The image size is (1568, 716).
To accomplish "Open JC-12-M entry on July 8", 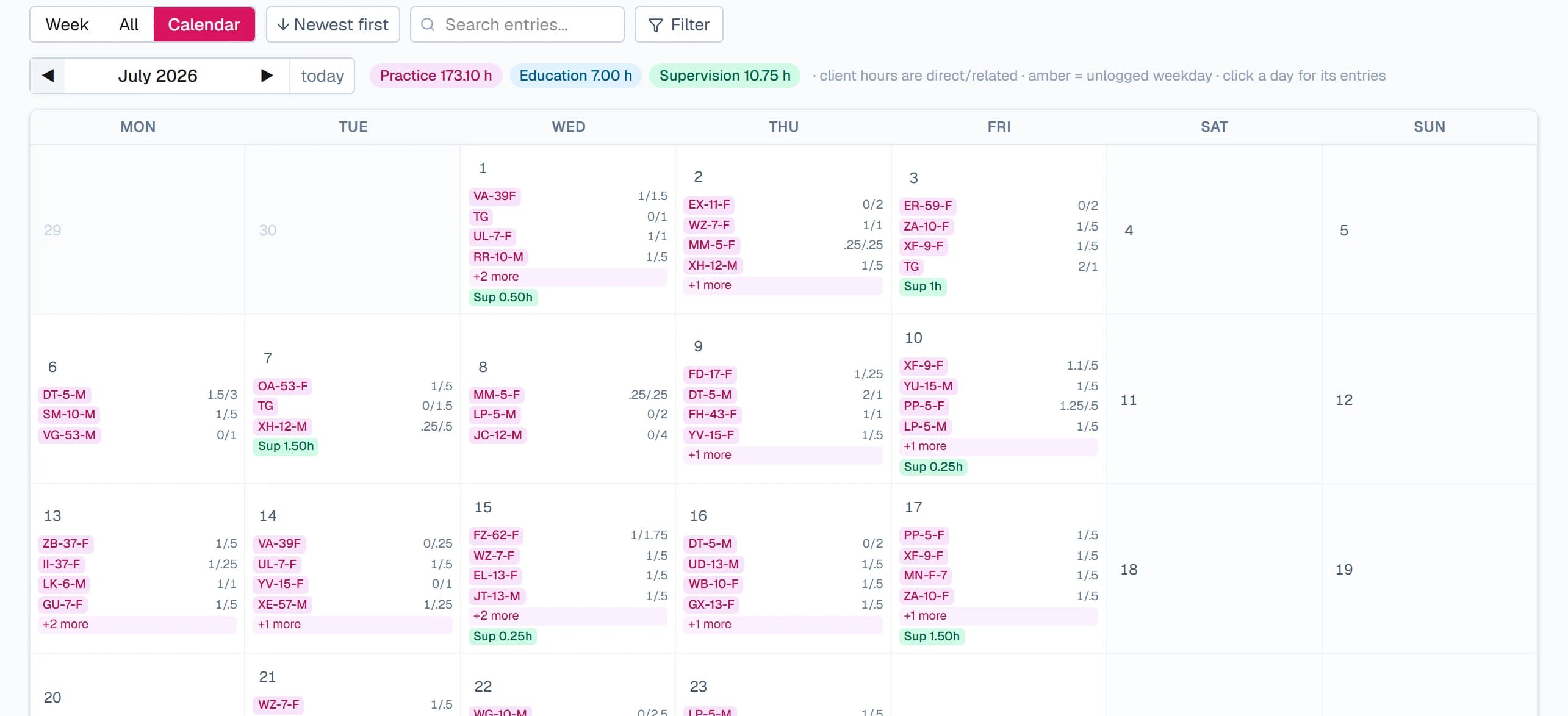I will [x=498, y=435].
